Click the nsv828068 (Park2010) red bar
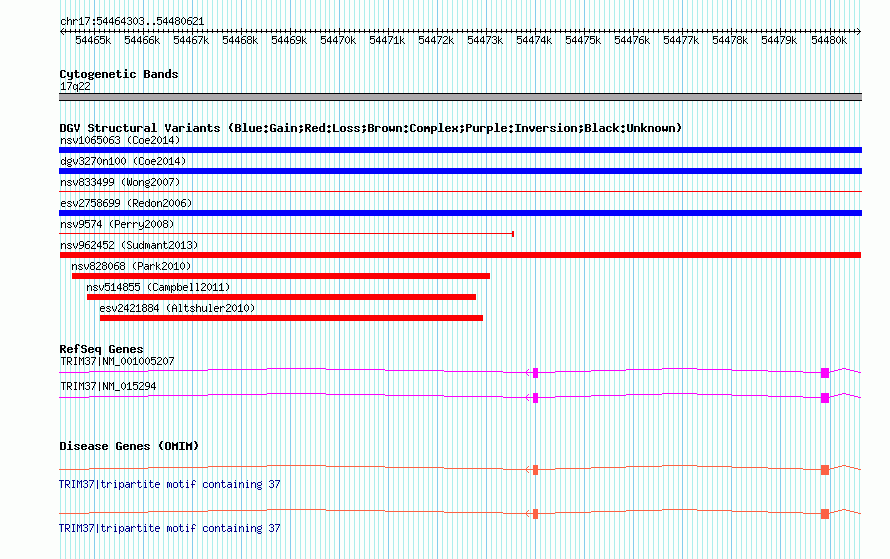Image resolution: width=890 pixels, height=559 pixels. [281, 276]
